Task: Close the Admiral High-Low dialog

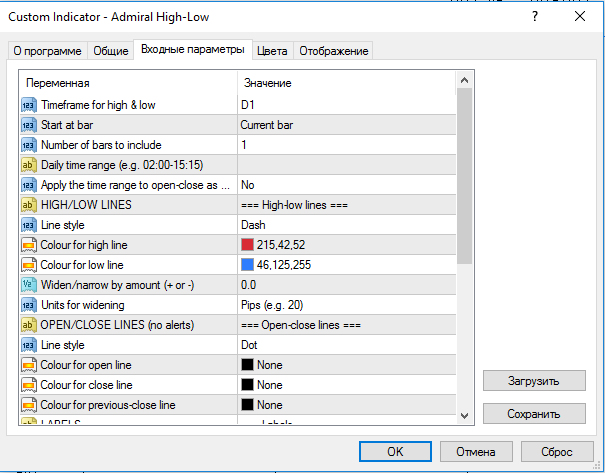Action: [x=580, y=16]
